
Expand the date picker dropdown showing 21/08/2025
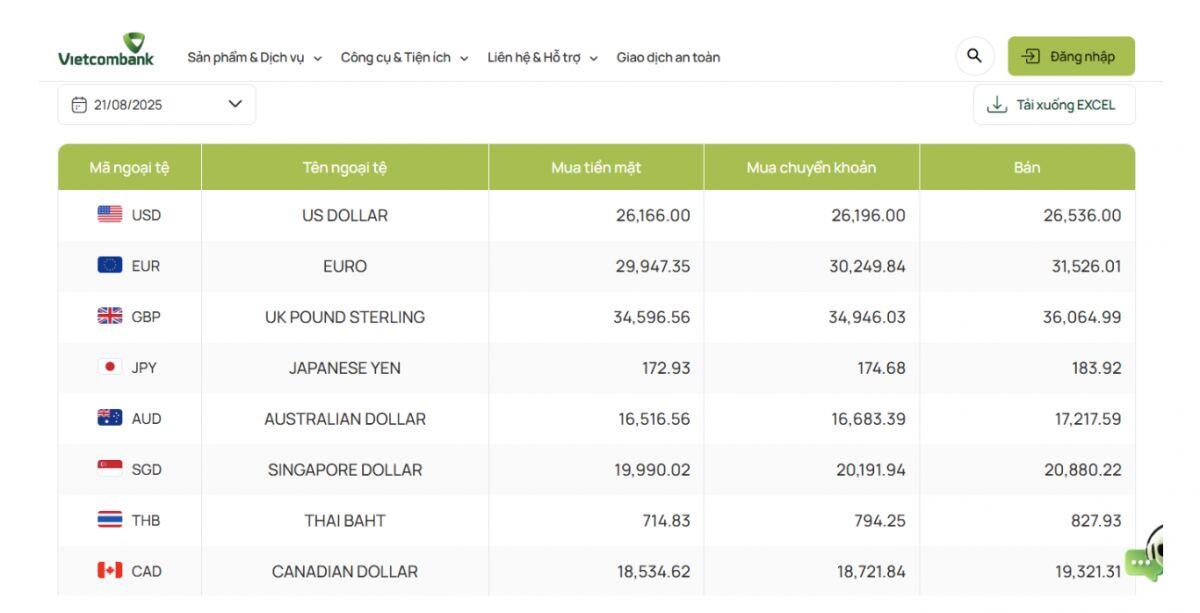[236, 103]
